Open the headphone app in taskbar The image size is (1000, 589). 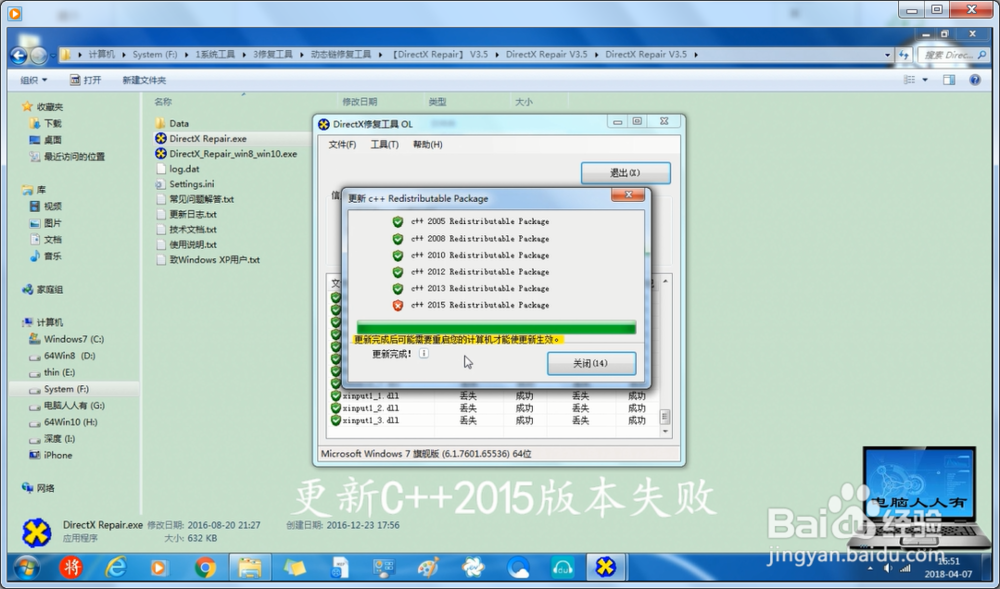click(x=562, y=567)
